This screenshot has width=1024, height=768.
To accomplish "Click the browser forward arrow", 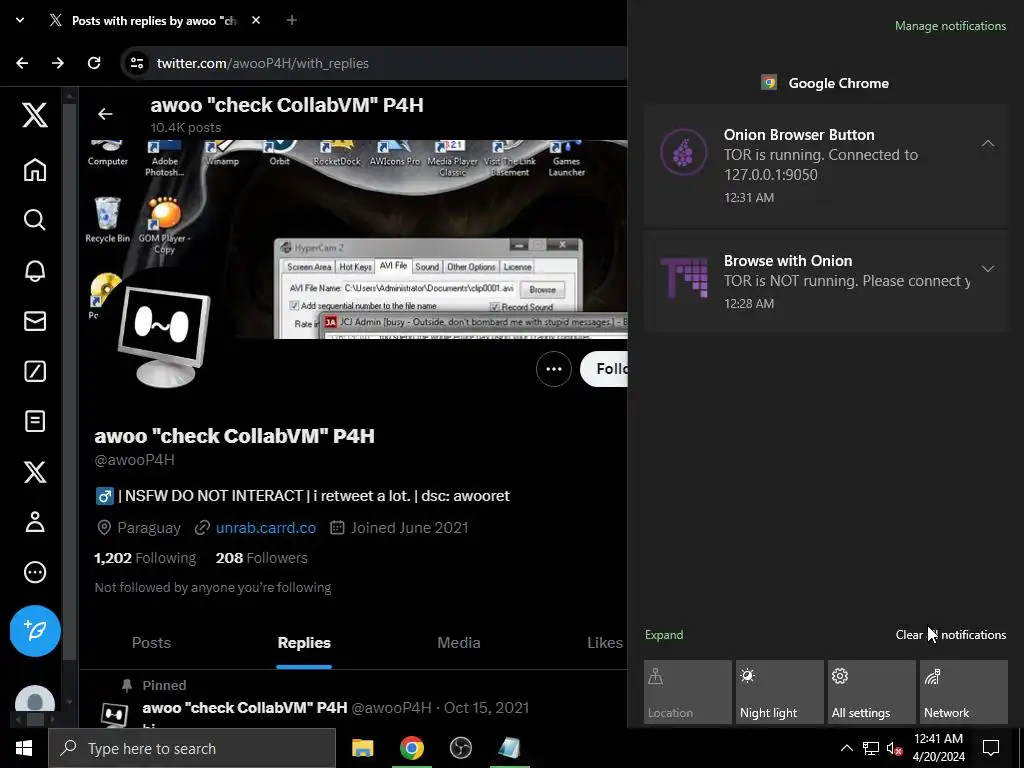I will (x=58, y=63).
